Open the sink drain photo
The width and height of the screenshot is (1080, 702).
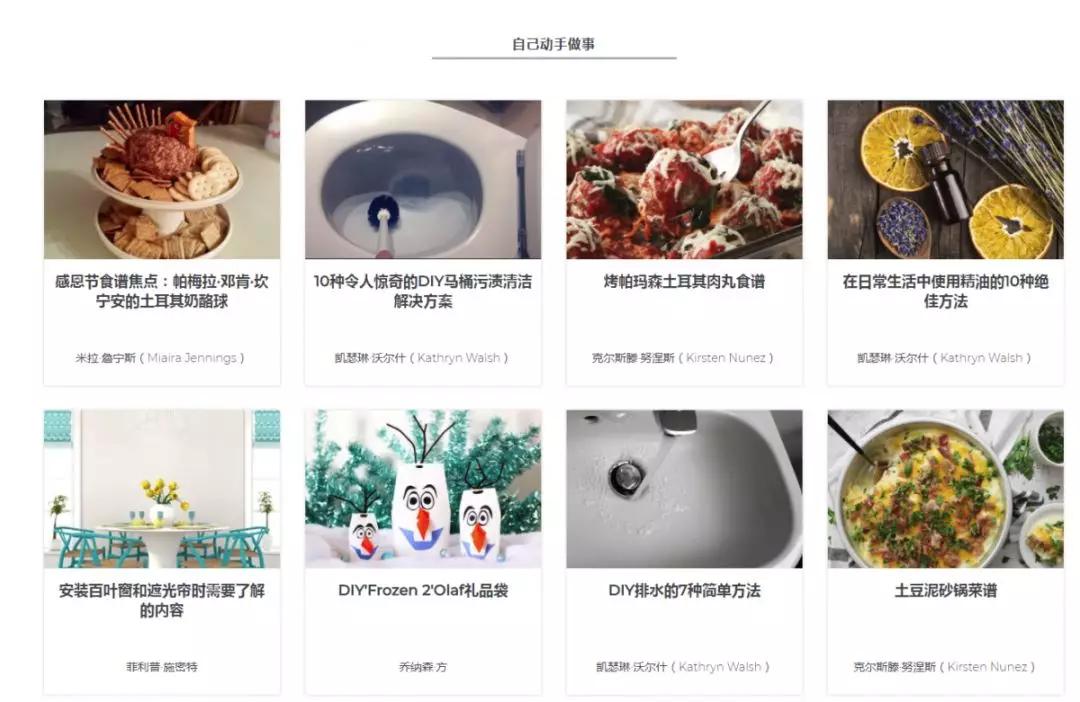tap(684, 489)
